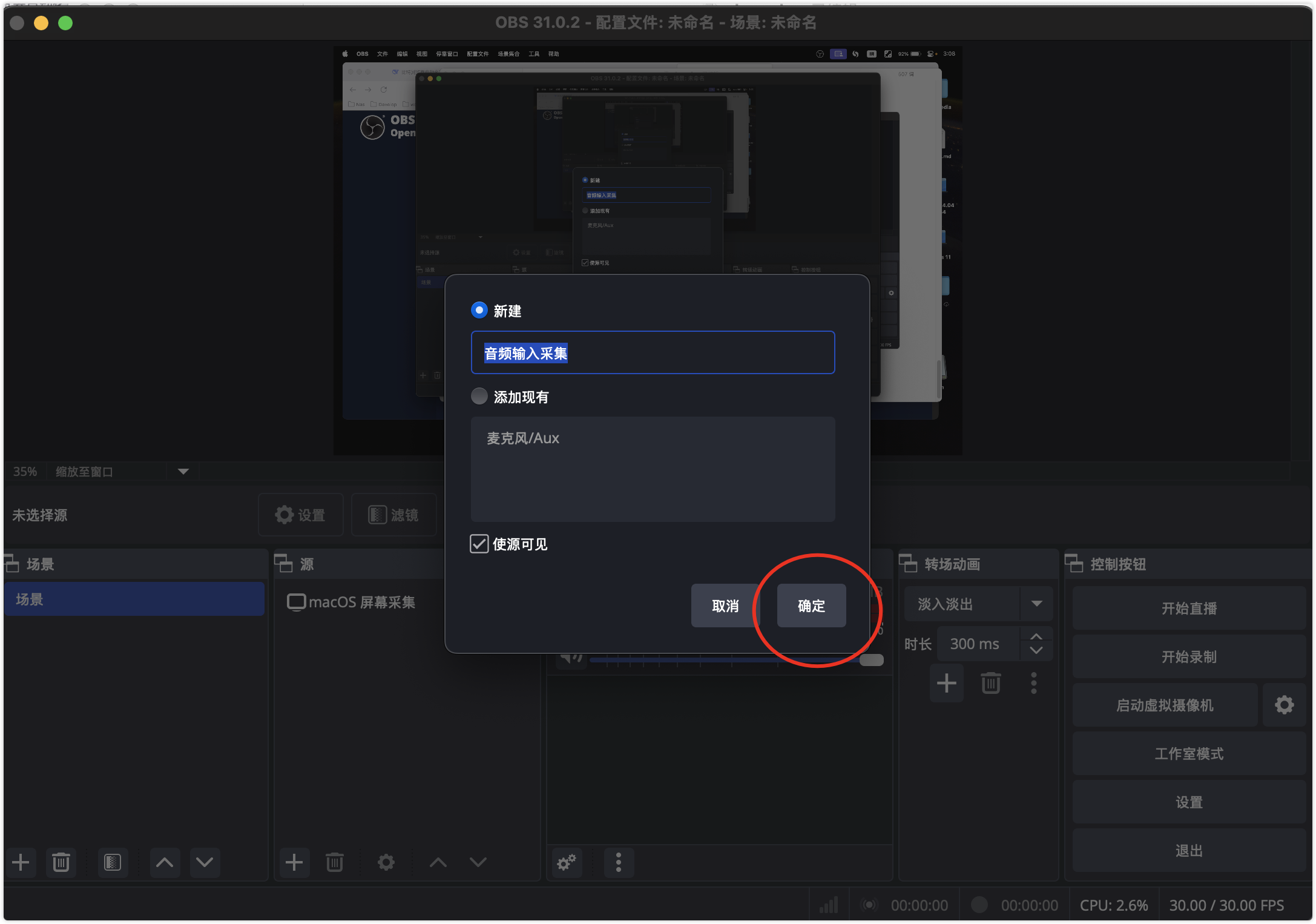Remove source using the trash icon

click(x=335, y=862)
